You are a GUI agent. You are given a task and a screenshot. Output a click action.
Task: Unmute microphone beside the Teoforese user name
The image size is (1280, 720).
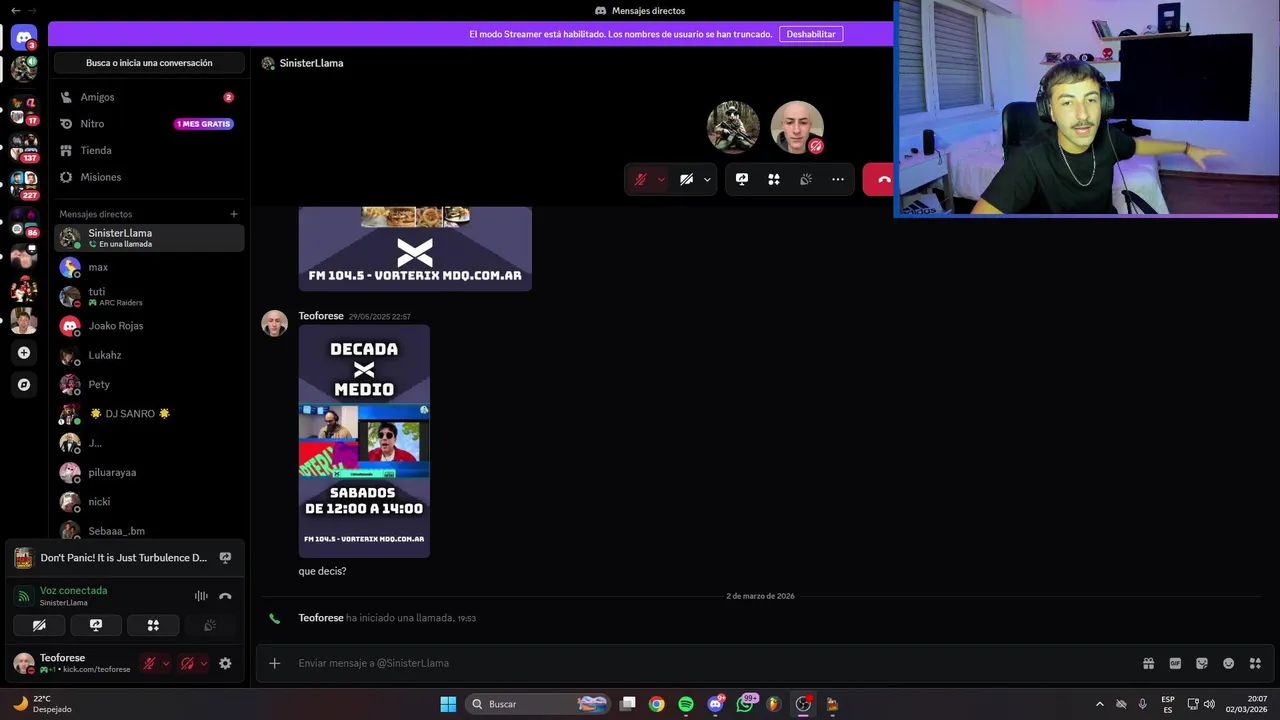[149, 663]
